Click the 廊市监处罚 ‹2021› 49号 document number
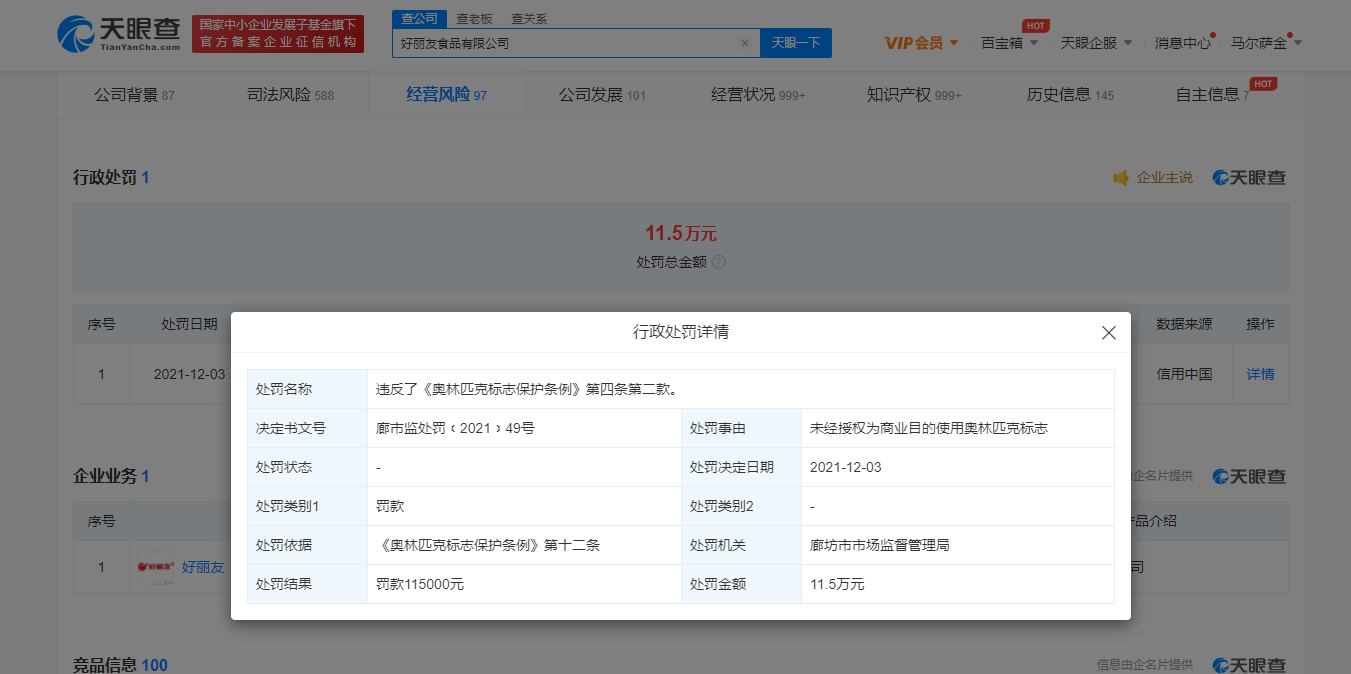1351x674 pixels. click(455, 428)
